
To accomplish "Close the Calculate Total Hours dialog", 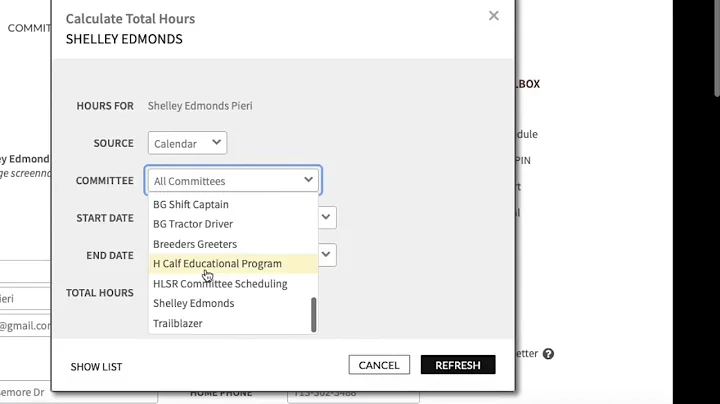I will coord(493,16).
